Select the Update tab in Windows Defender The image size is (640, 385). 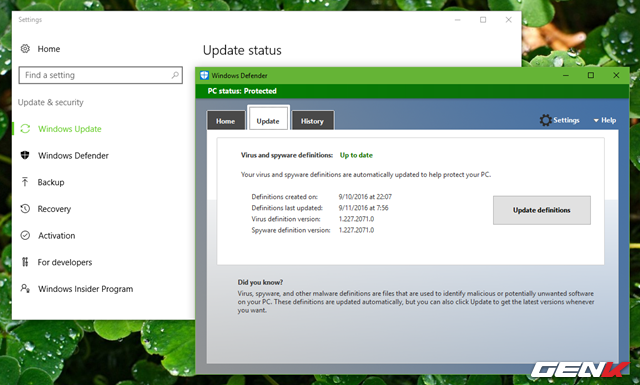pos(268,118)
